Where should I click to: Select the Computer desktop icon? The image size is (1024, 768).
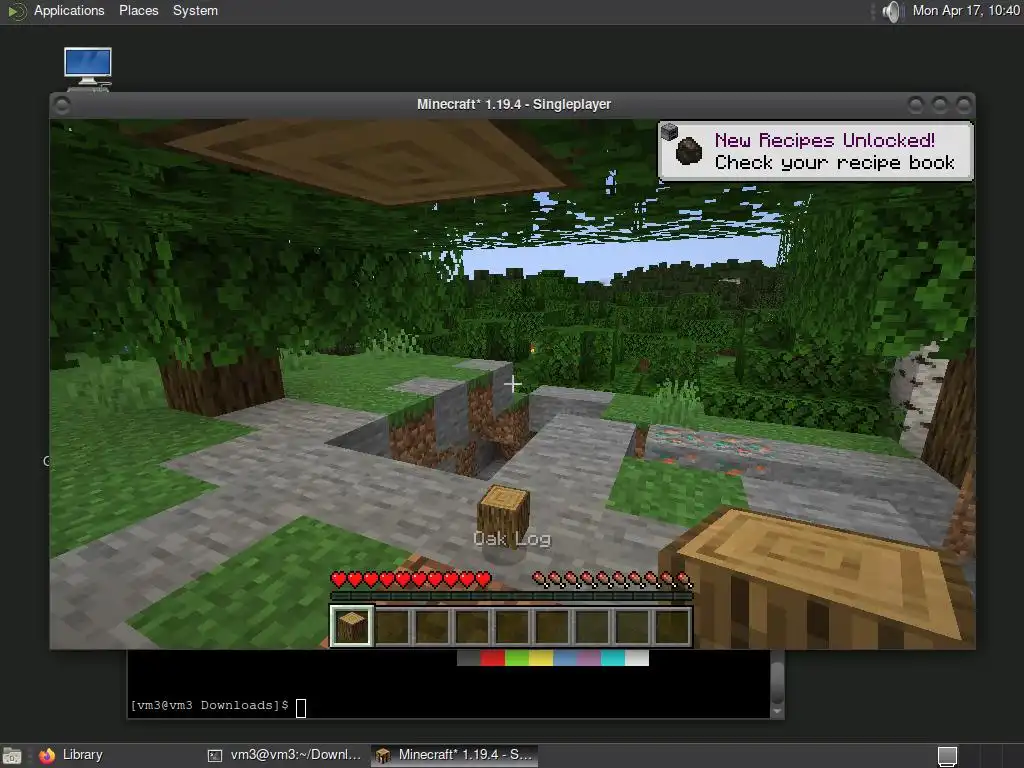[x=88, y=68]
